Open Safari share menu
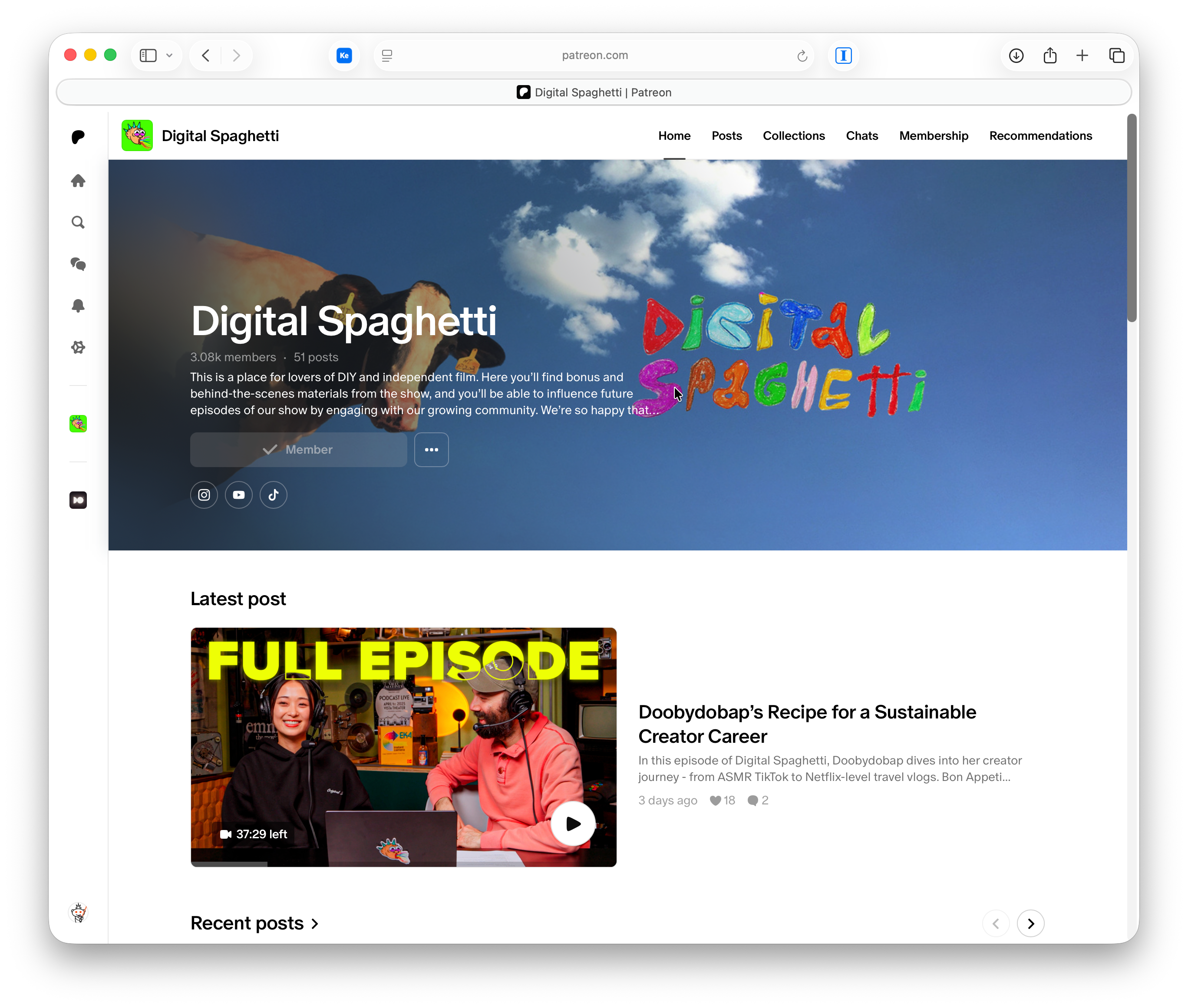The image size is (1188, 1008). click(1050, 56)
